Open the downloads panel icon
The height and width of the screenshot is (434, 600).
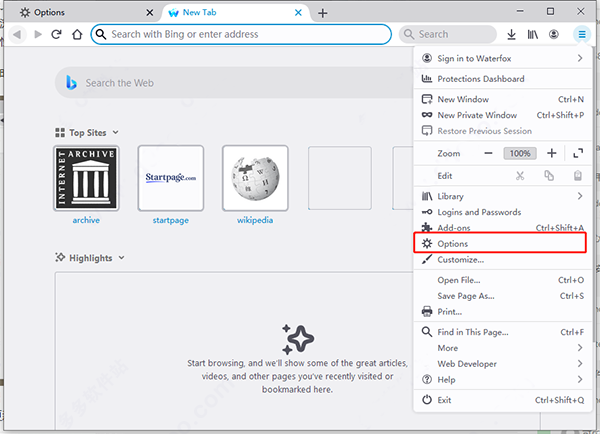(x=511, y=34)
